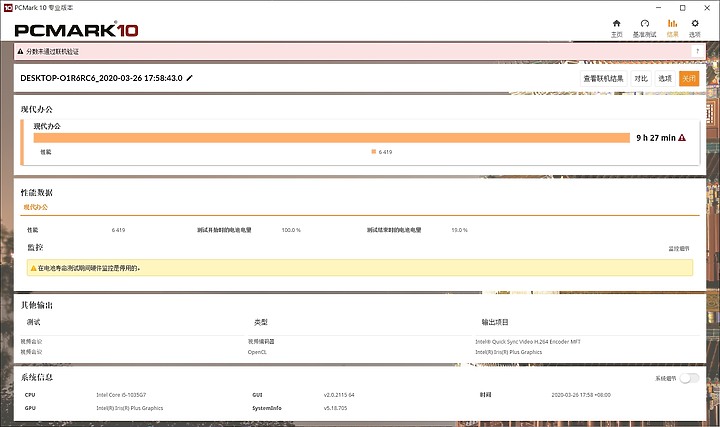This screenshot has width=720, height=427.
Task: Open the 选项 gear icon in top navigation
Action: point(695,23)
